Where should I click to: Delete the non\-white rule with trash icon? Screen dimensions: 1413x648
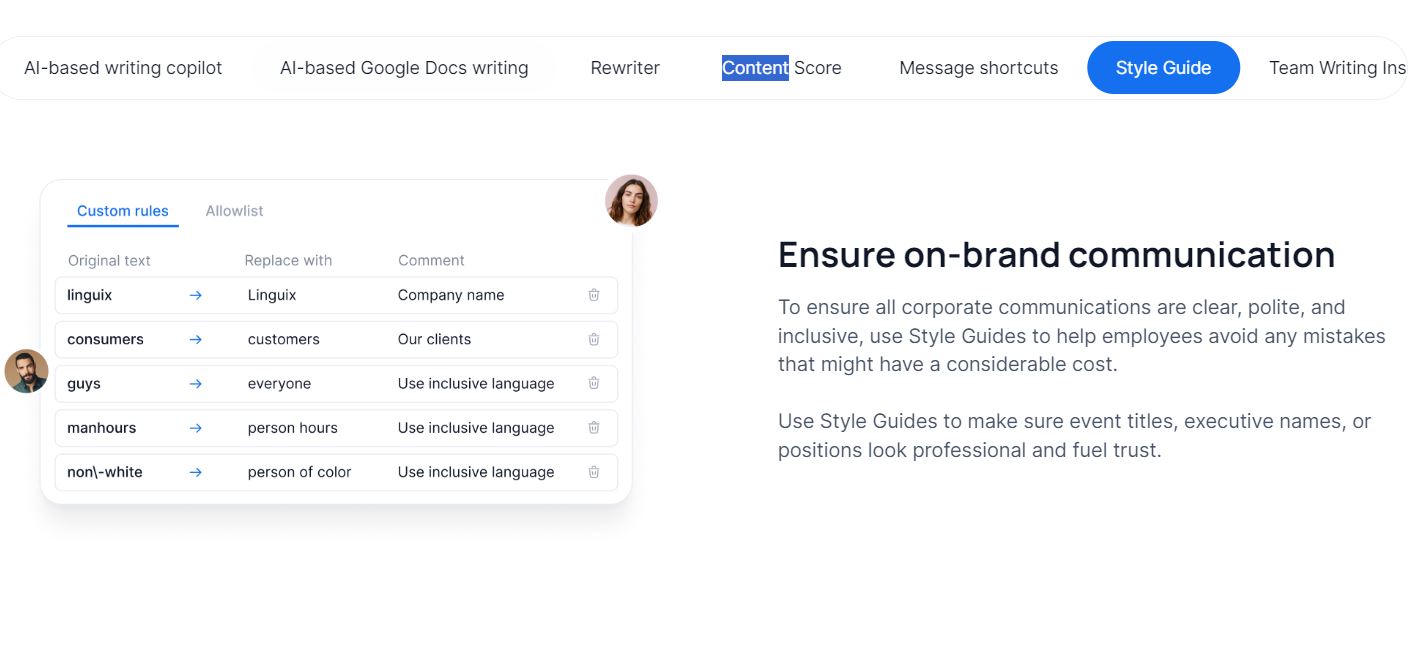point(594,471)
